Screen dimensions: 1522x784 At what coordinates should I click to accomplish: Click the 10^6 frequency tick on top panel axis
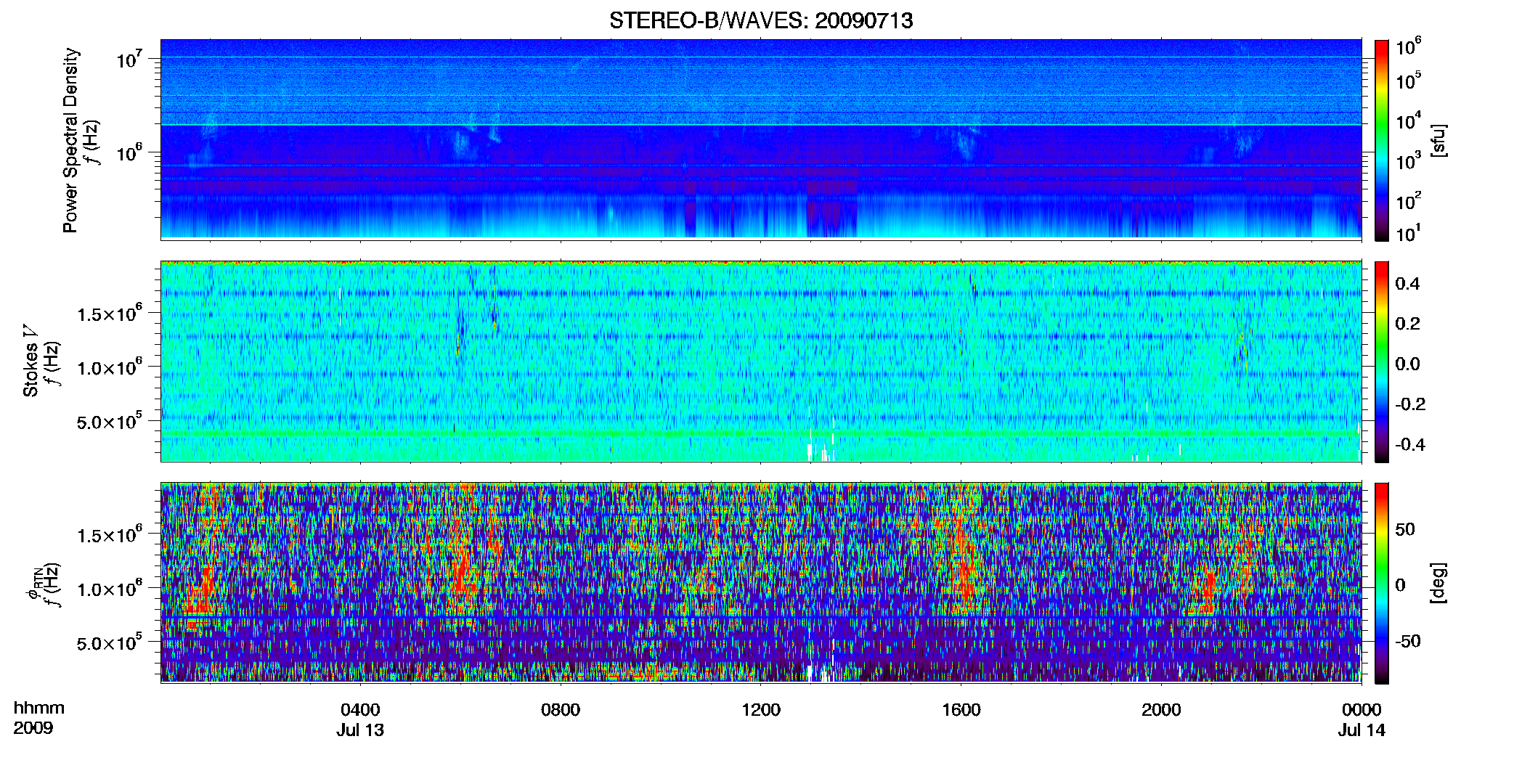pos(129,152)
